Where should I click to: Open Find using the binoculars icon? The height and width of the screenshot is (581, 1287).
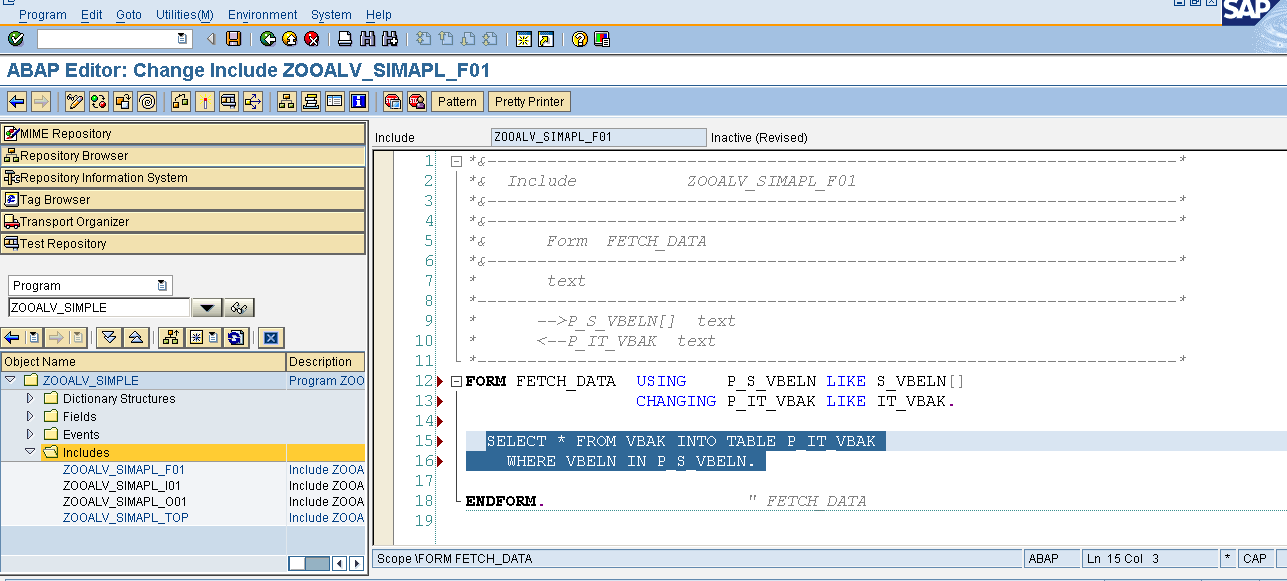pos(365,38)
